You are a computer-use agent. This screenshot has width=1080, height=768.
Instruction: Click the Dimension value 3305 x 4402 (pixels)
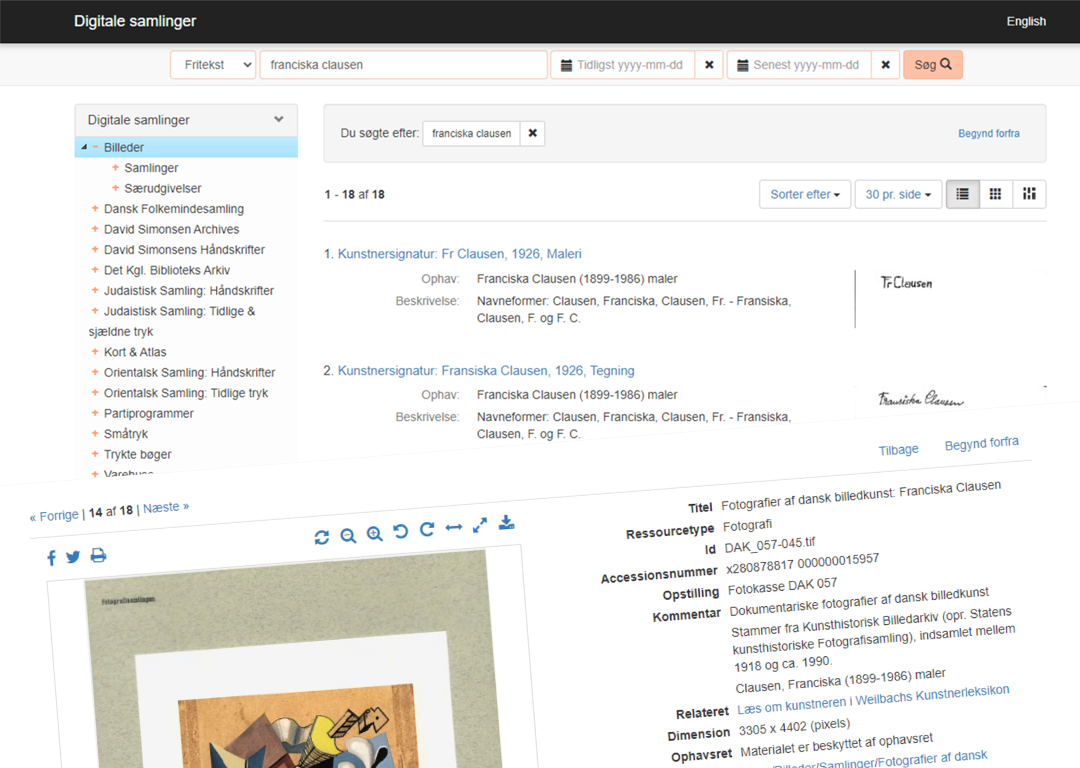pyautogui.click(x=794, y=727)
